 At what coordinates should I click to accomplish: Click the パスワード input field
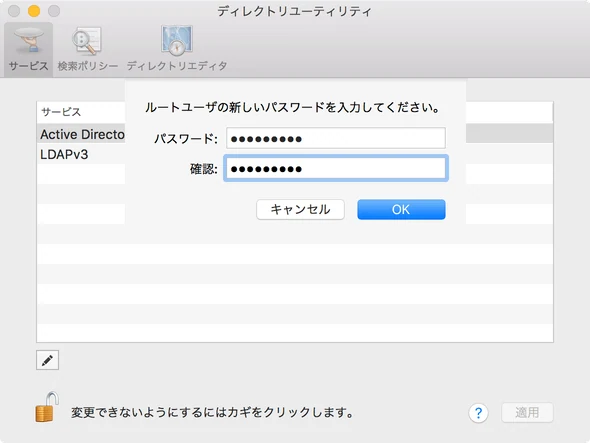coord(336,138)
